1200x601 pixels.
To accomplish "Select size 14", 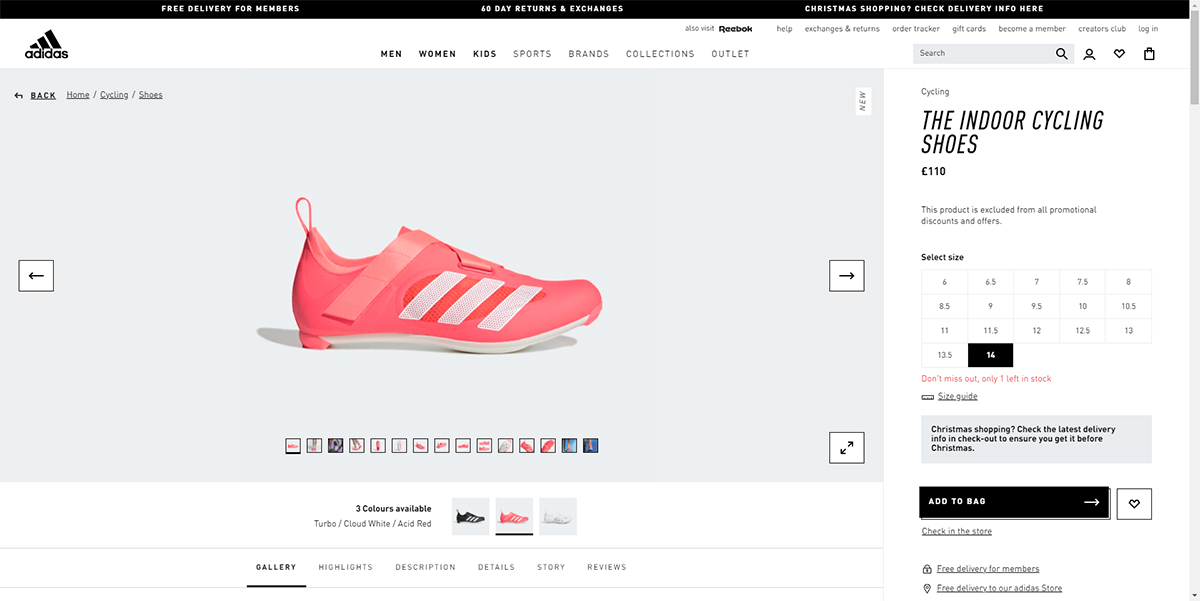I will pos(990,355).
